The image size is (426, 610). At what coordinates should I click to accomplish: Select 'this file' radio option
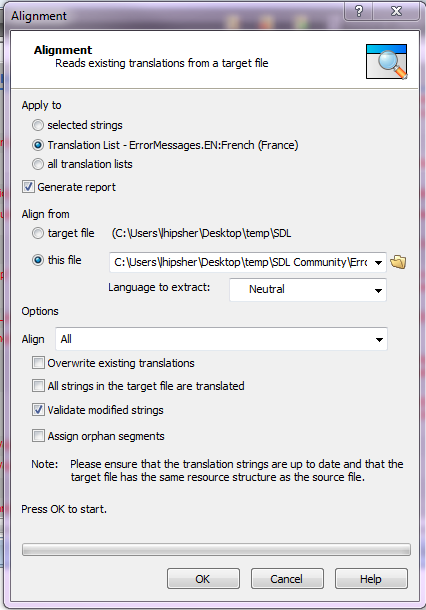click(38, 260)
